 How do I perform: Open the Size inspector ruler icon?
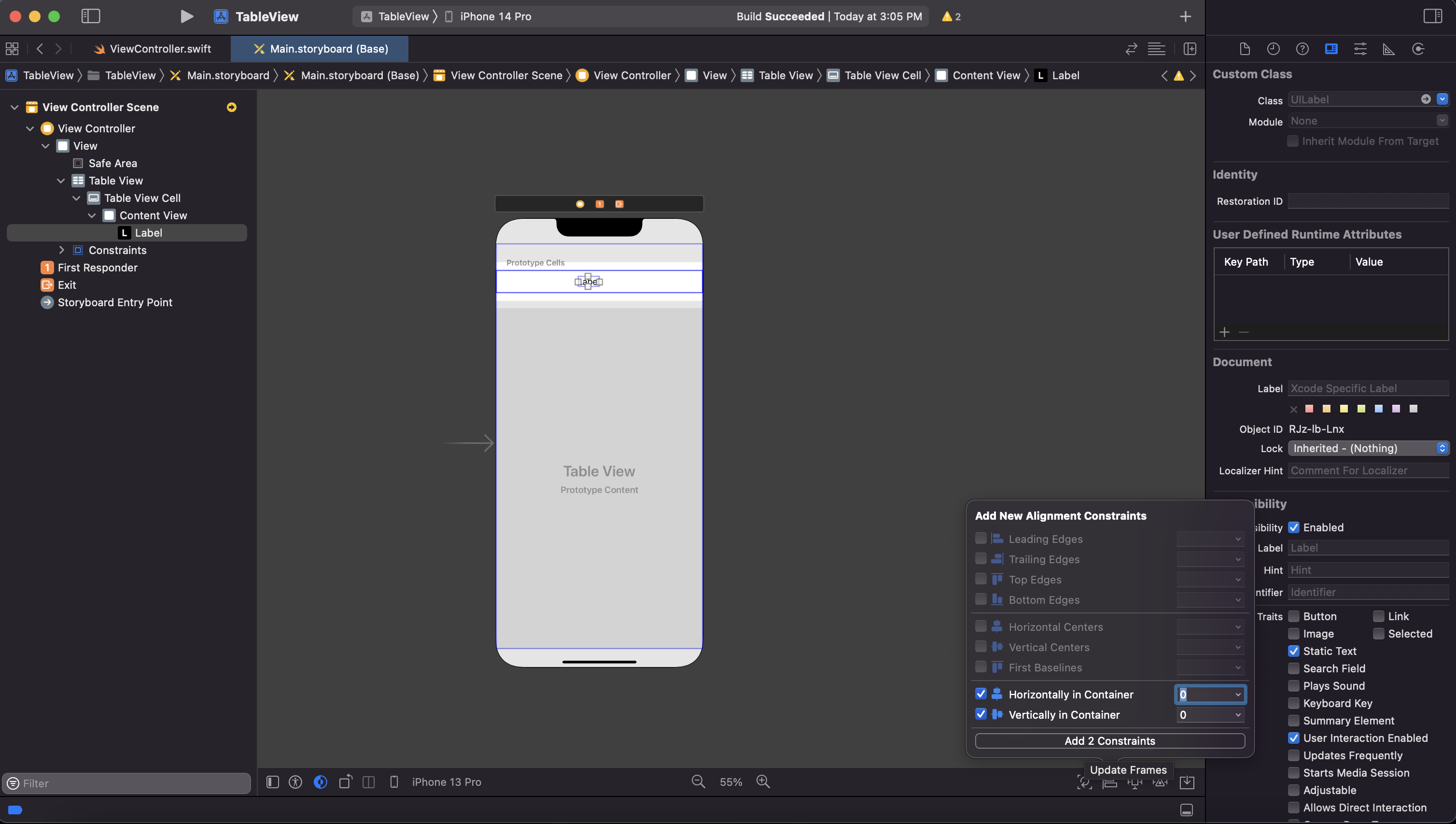point(1389,49)
